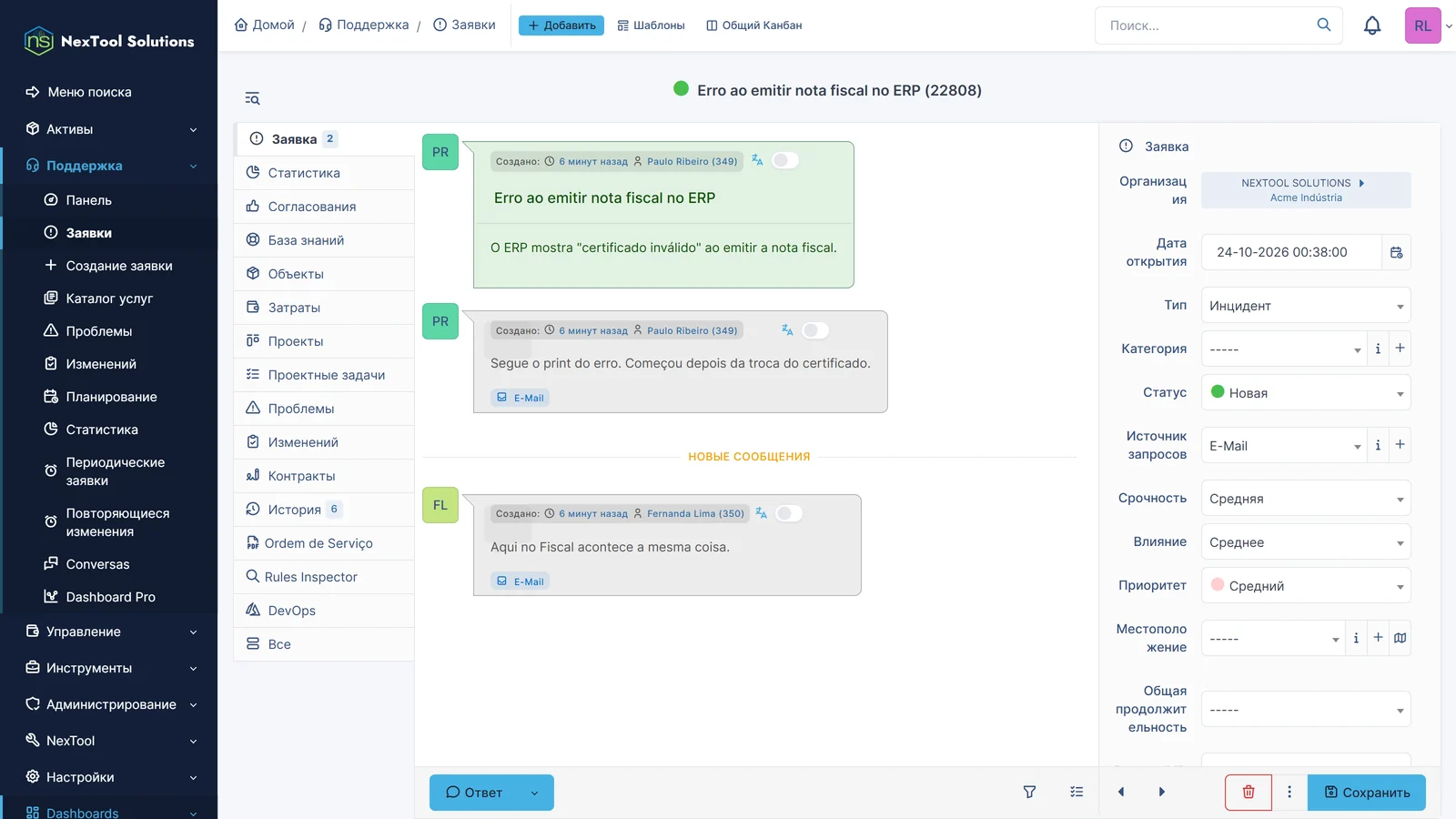Open the Статистика tab
The image size is (1456, 819).
coord(324,173)
